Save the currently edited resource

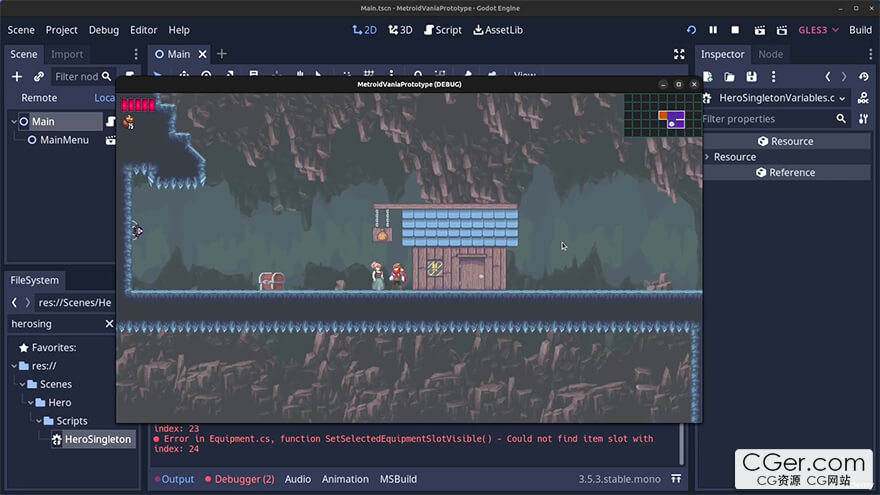click(751, 76)
